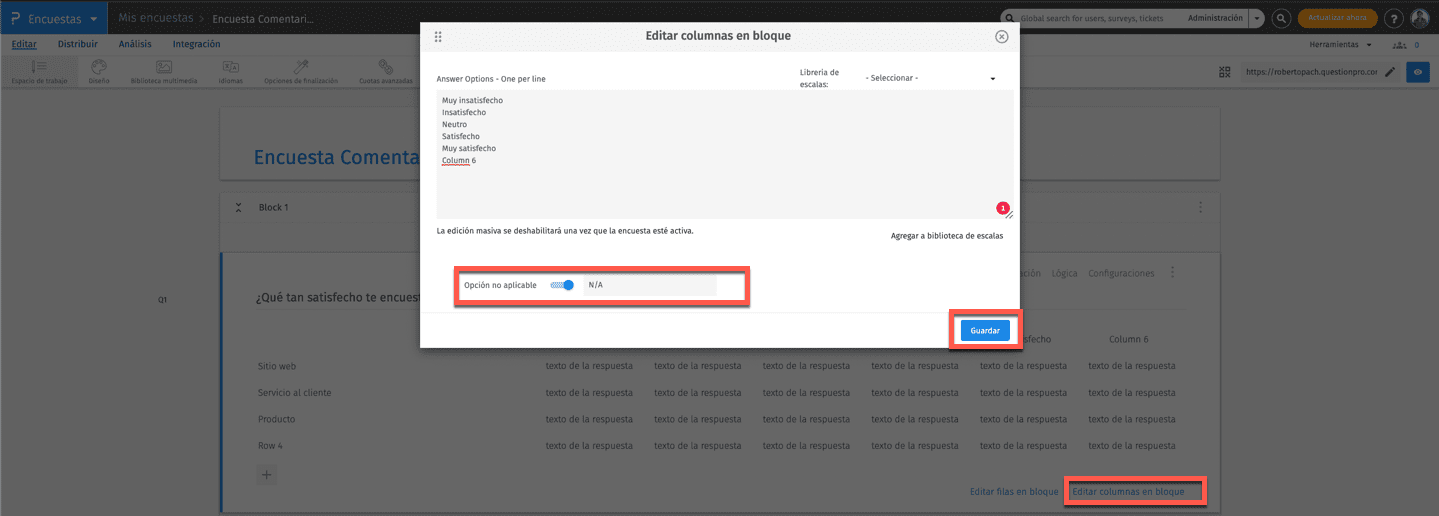This screenshot has width=1439, height=516.
Task: Click the N/A label input field
Action: point(650,285)
